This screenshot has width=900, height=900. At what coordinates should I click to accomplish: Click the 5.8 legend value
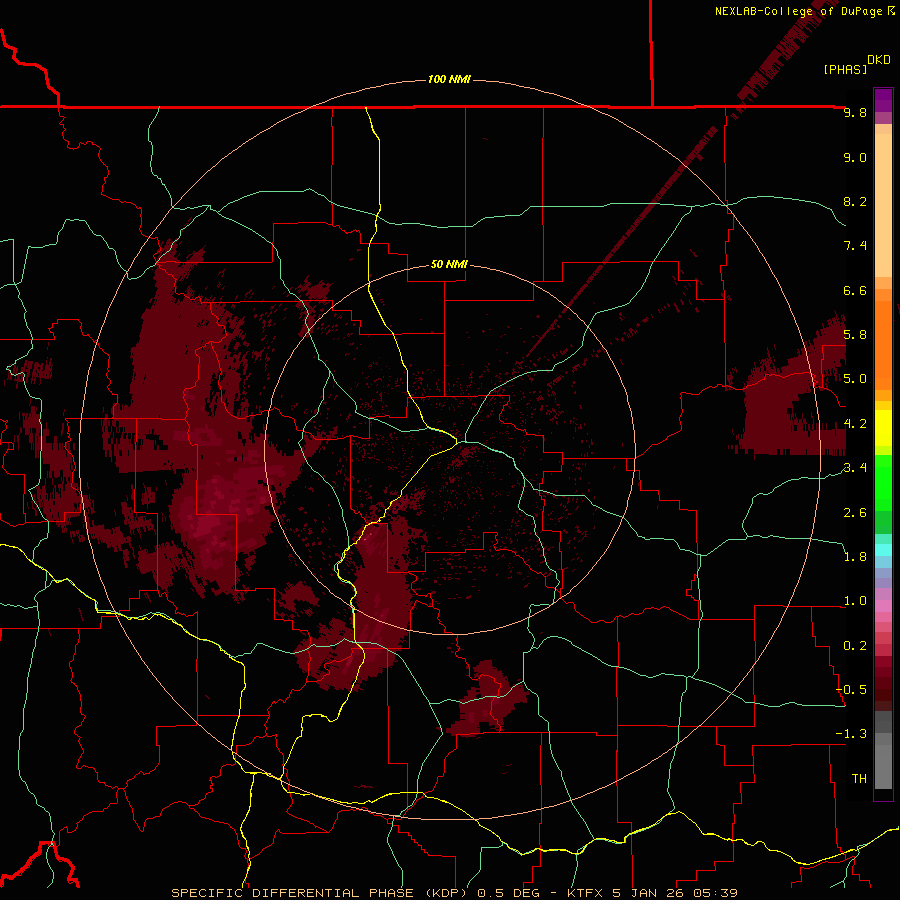(855, 335)
